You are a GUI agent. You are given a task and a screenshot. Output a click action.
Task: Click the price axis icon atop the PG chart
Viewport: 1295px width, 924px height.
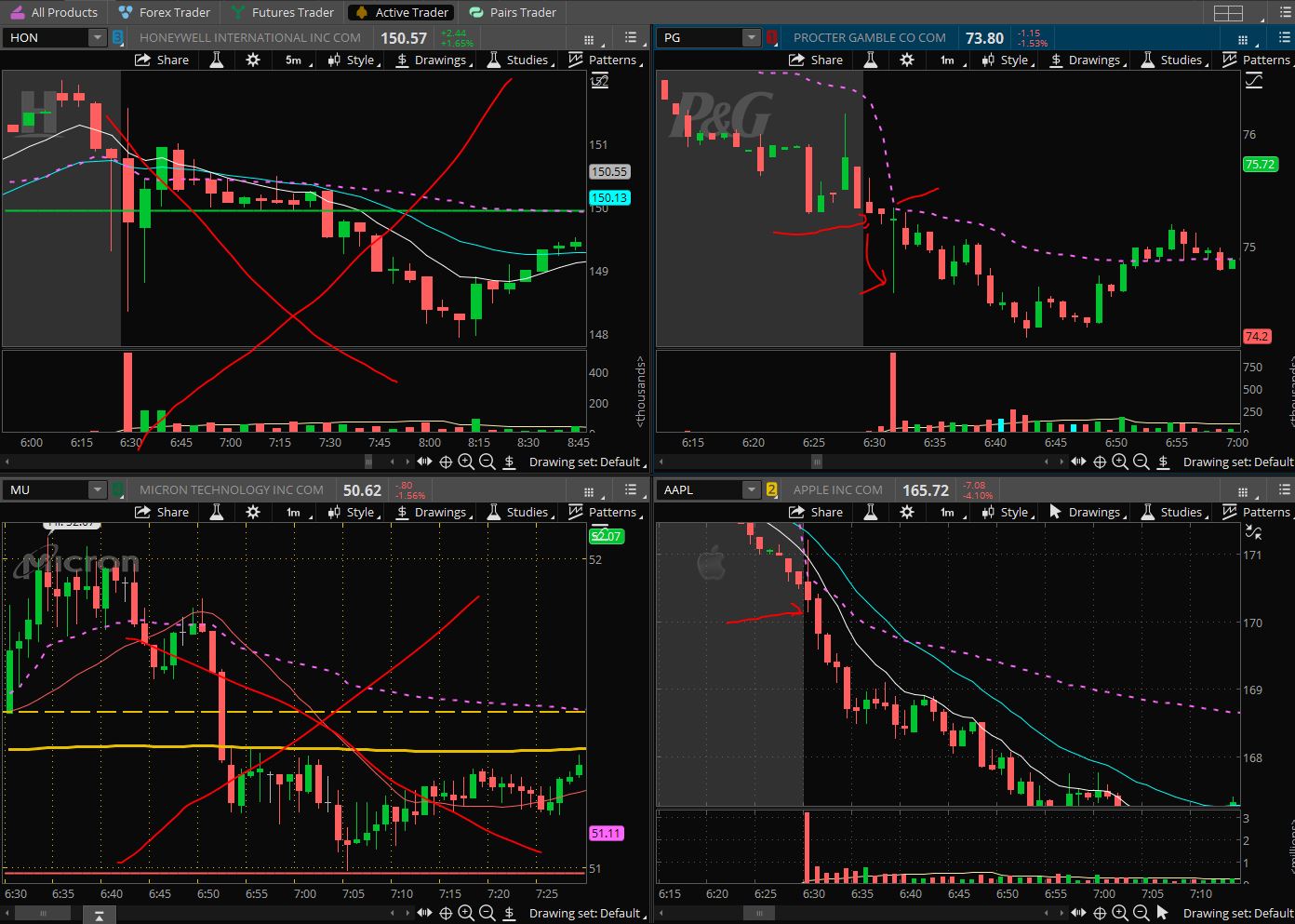pos(1253,80)
